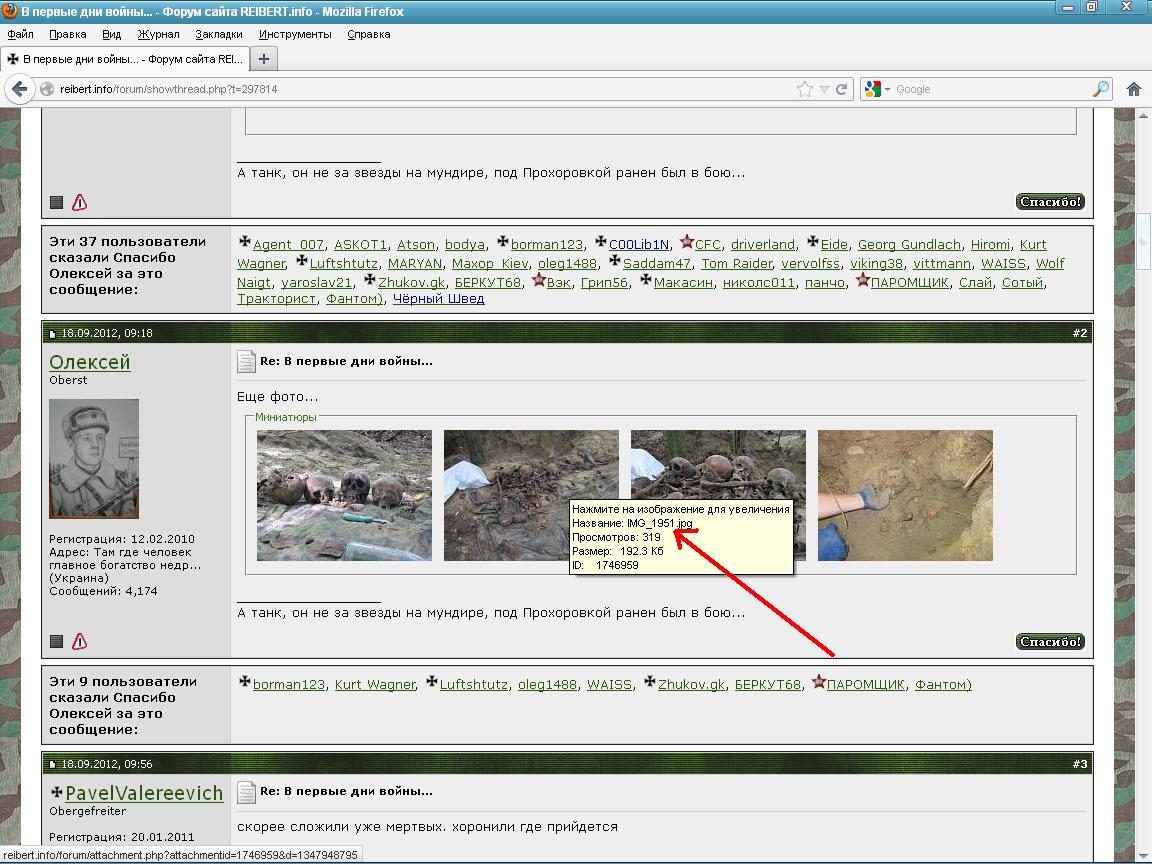The image size is (1152, 864).
Task: Open the URL history dropdown arrow
Action: [824, 89]
